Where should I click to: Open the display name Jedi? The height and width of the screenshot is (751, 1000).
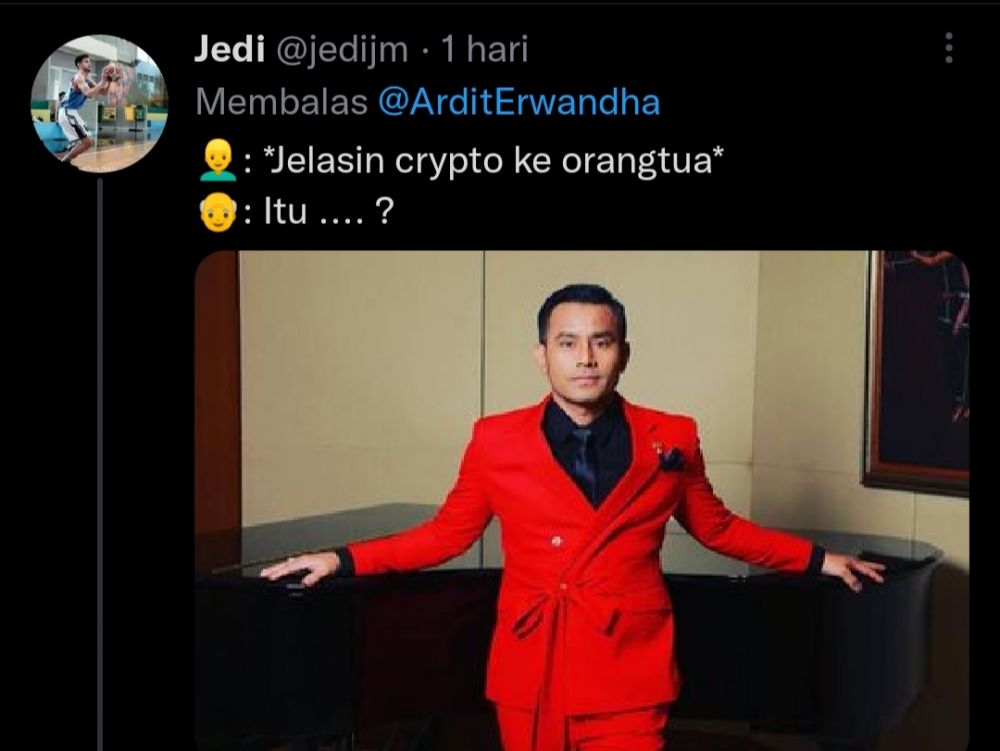tap(229, 49)
